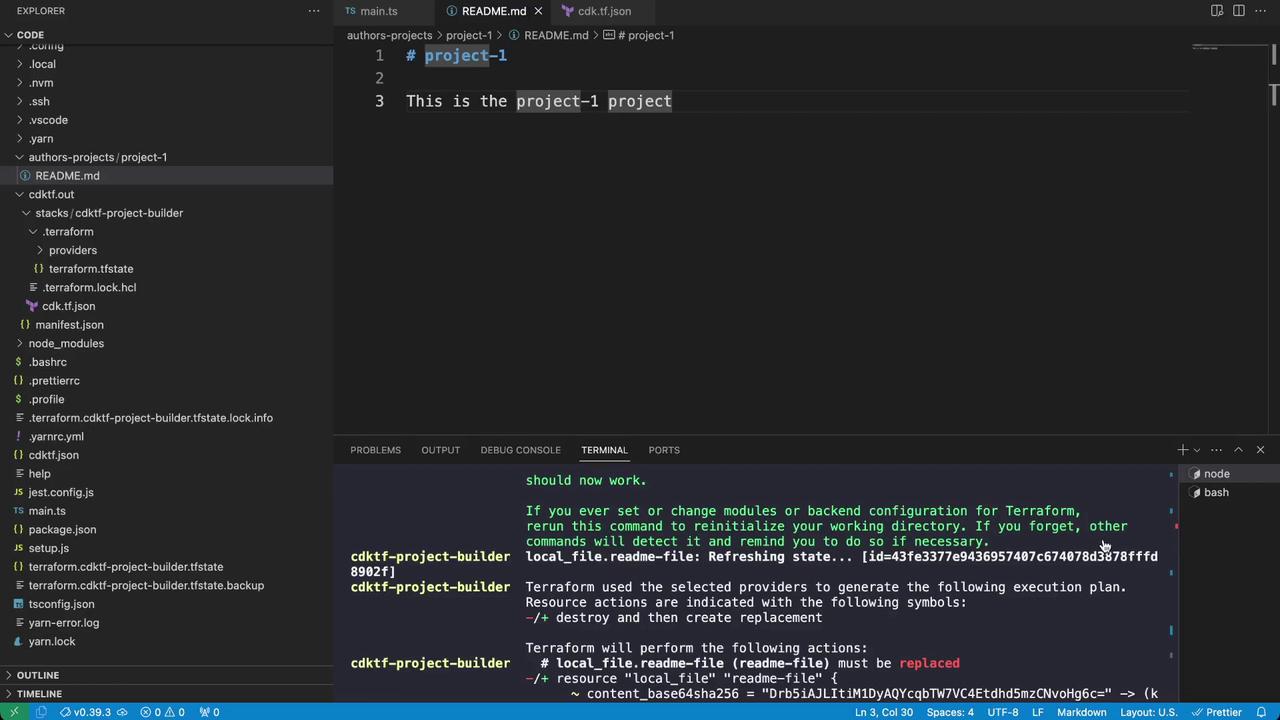Switch to the cdk.tf.json editor tab
1280x720 pixels.
pyautogui.click(x=604, y=11)
